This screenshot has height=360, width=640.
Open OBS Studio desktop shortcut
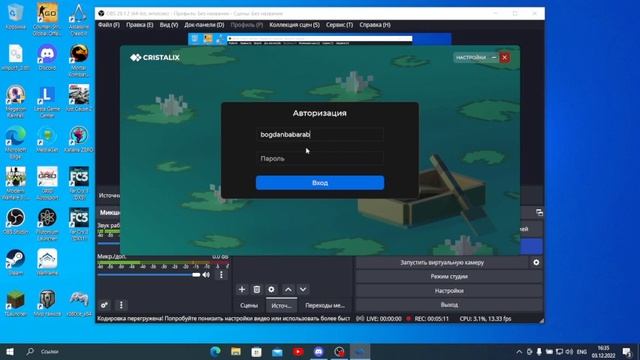tap(16, 221)
